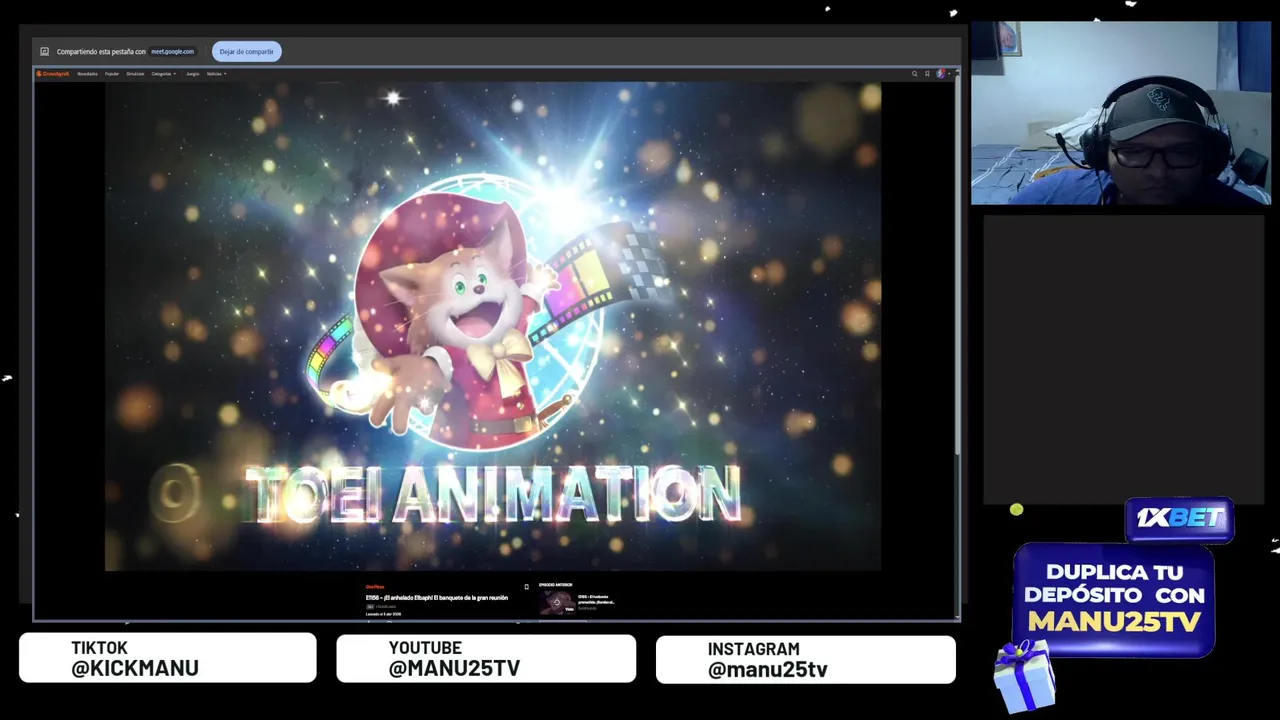The width and height of the screenshot is (1280, 720).
Task: Open the Simulcast navigation item
Action: pos(135,73)
